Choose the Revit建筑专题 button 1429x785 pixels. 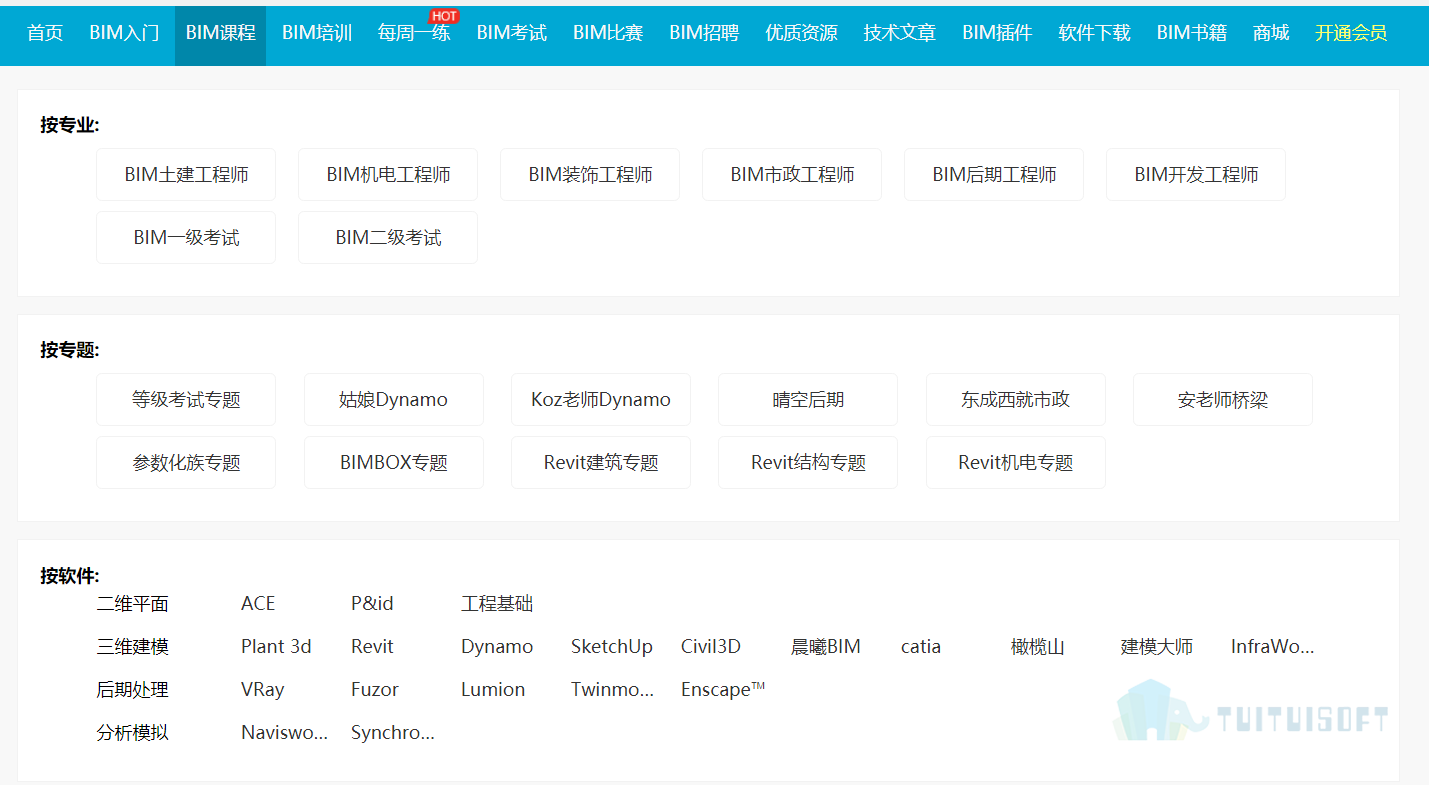coord(601,463)
